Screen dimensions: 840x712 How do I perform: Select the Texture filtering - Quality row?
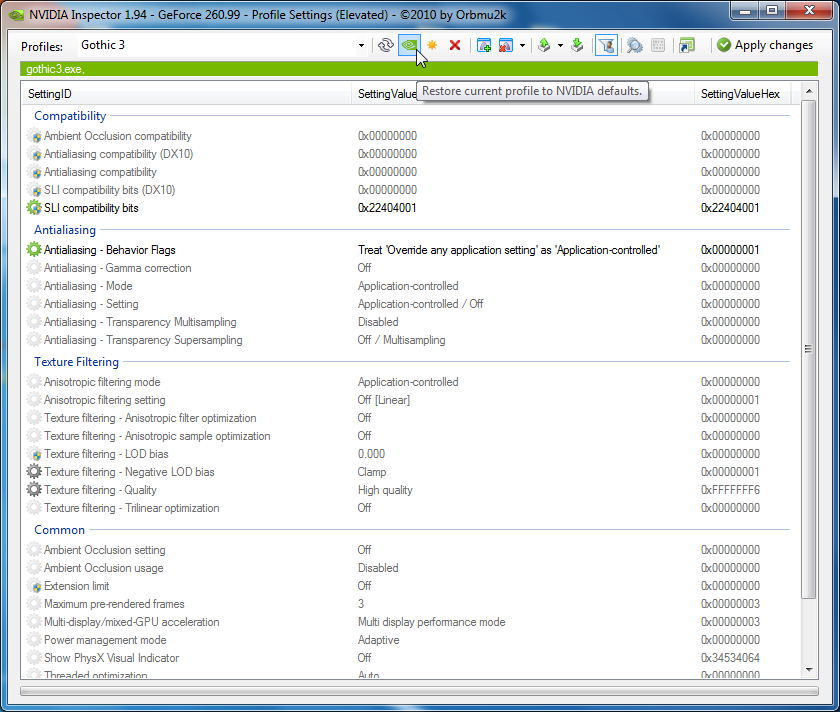(100, 490)
